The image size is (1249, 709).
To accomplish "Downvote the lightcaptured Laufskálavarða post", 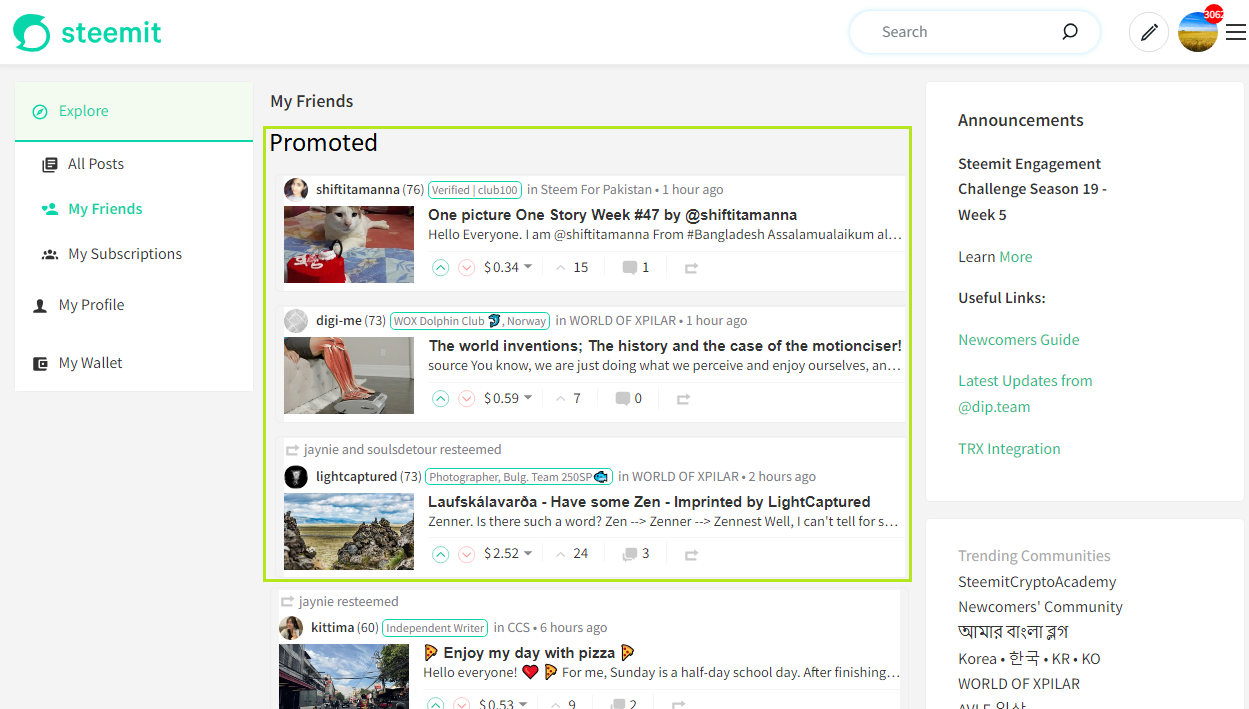I will coord(466,554).
